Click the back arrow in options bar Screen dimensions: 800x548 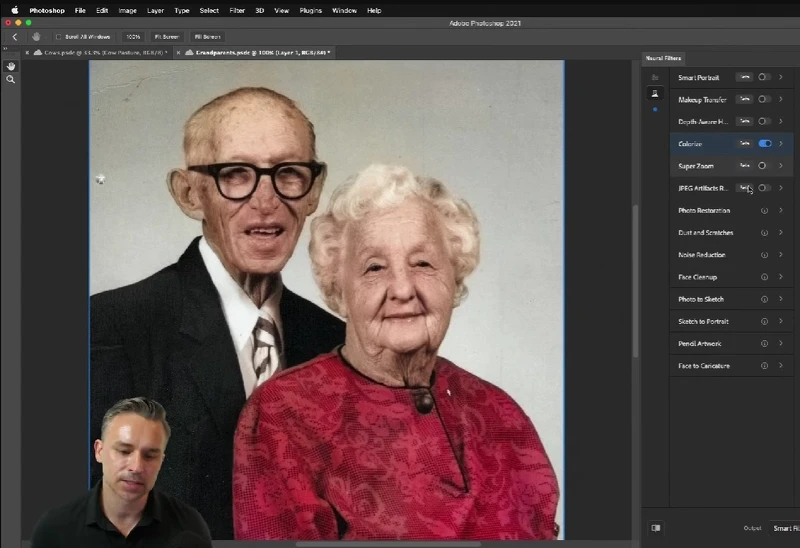pos(14,37)
